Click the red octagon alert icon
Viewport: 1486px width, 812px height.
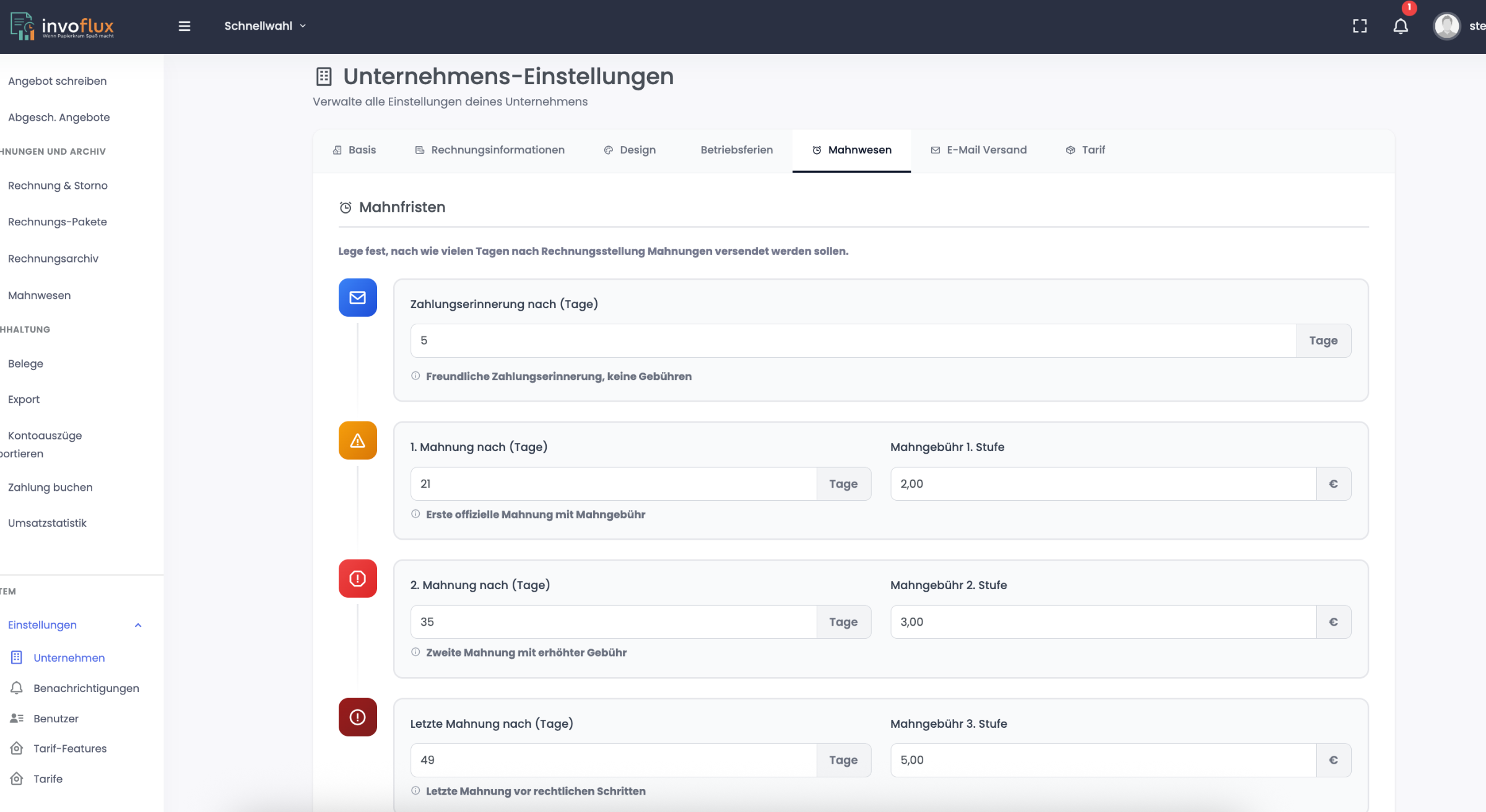click(357, 579)
